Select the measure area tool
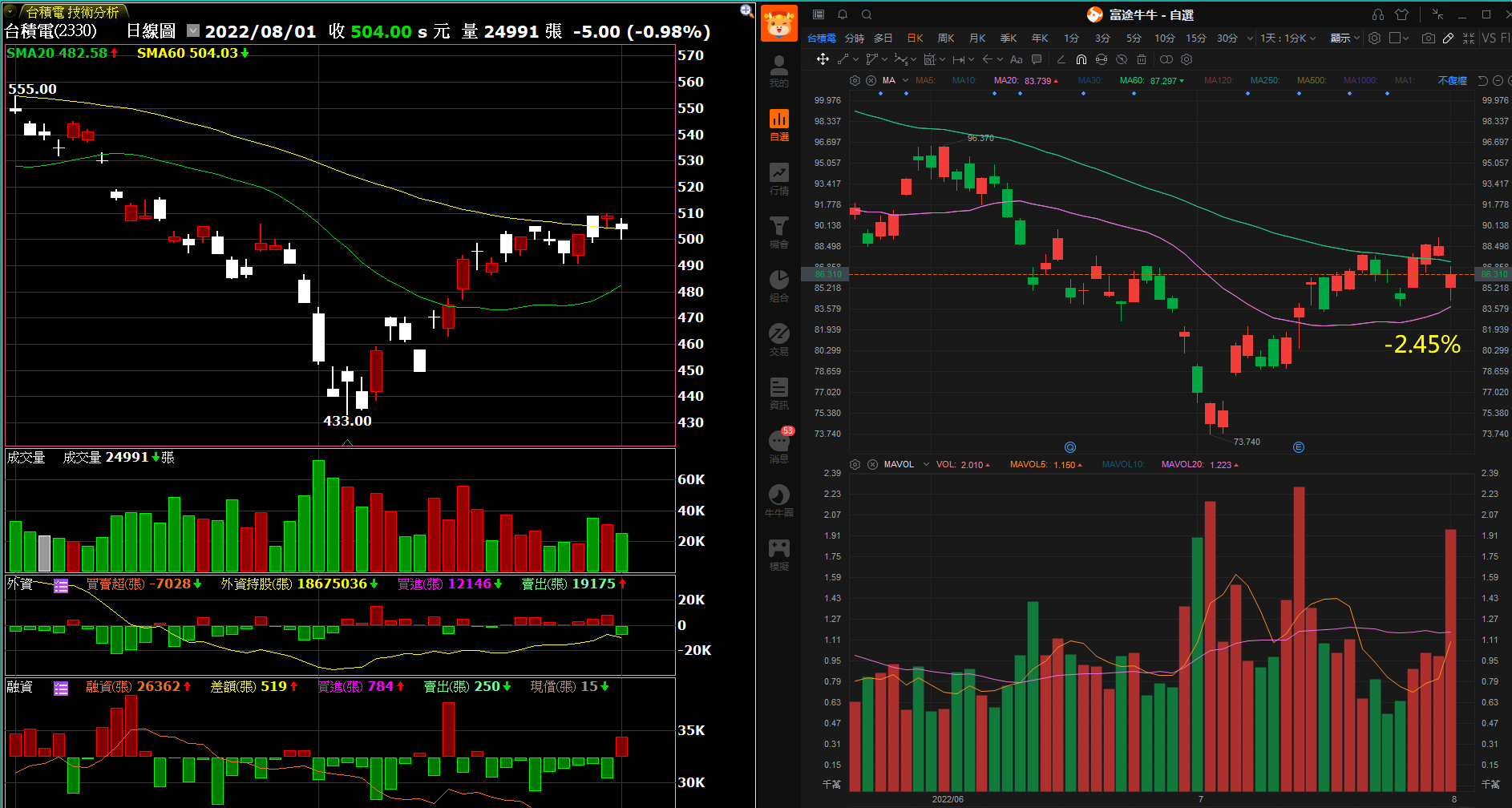The height and width of the screenshot is (808, 1512). pos(930,59)
